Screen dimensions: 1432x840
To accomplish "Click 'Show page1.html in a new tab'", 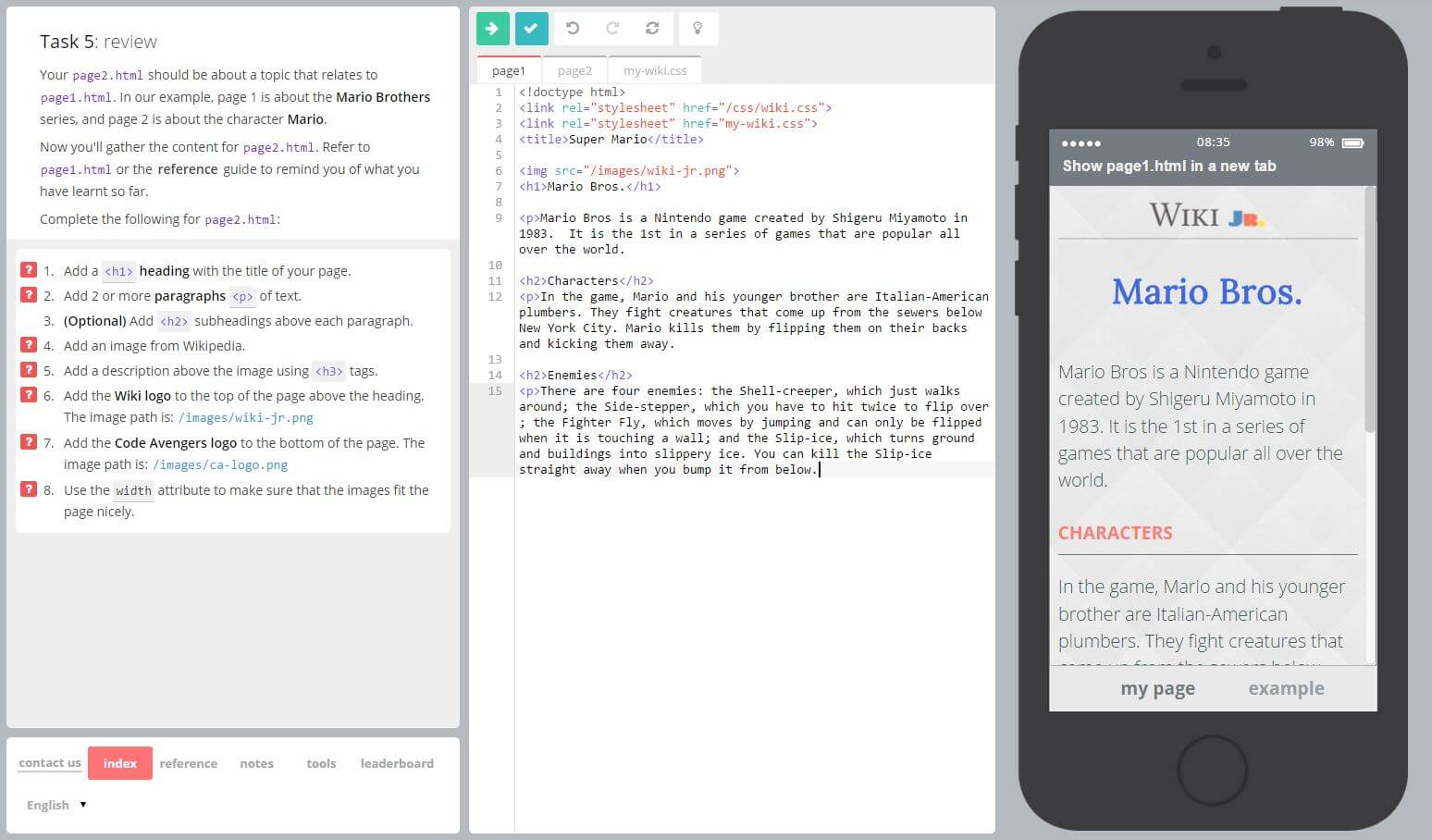I will click(1169, 166).
